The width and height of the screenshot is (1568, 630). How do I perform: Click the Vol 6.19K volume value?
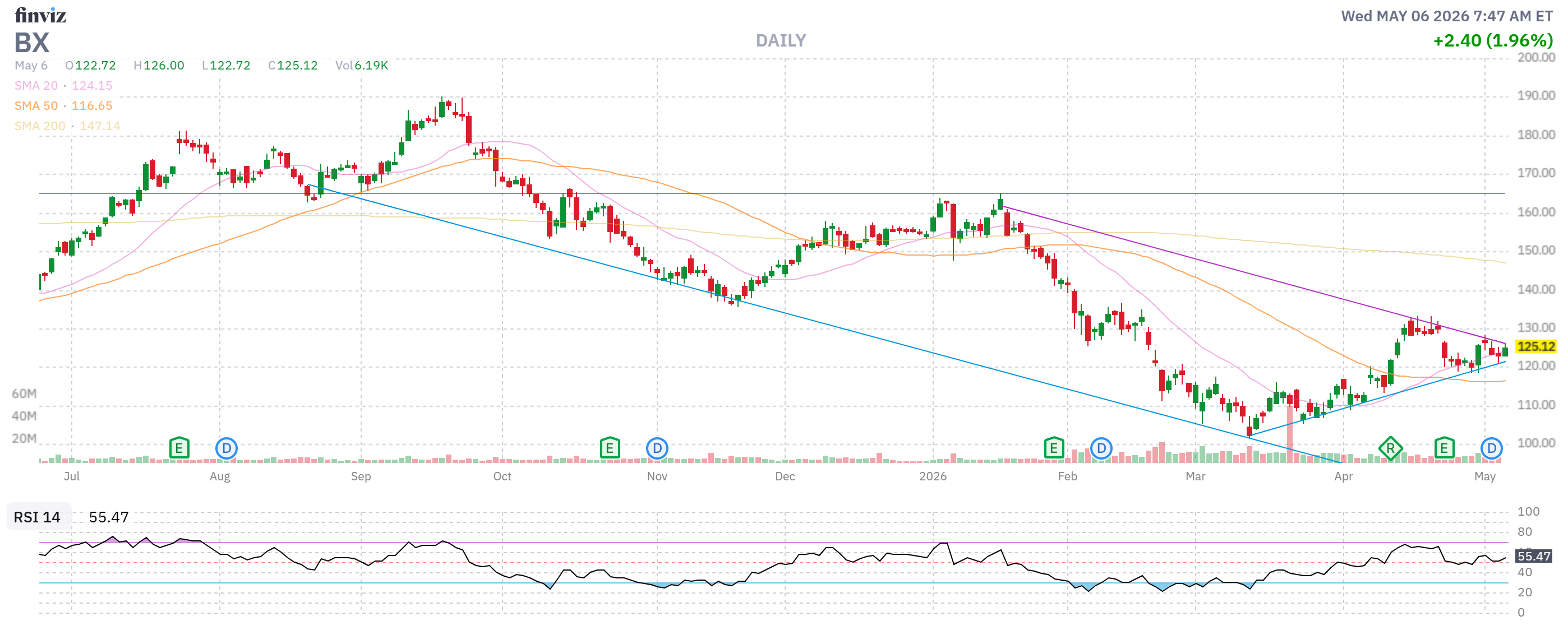[362, 66]
